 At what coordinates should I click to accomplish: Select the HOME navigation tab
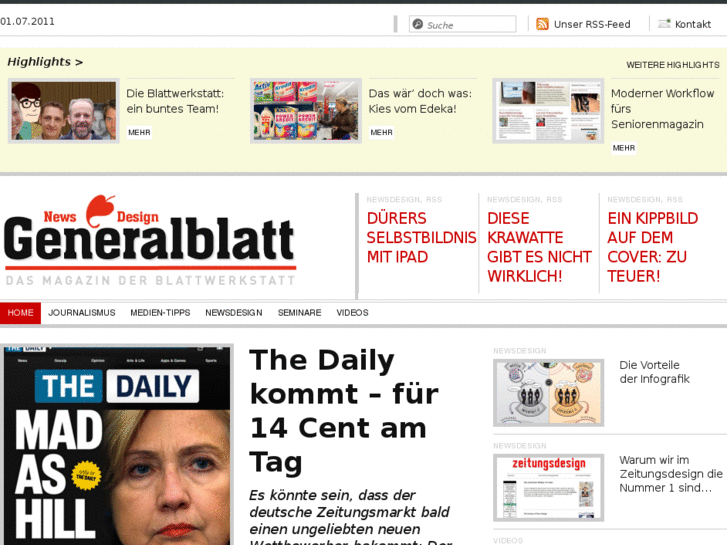[20, 313]
